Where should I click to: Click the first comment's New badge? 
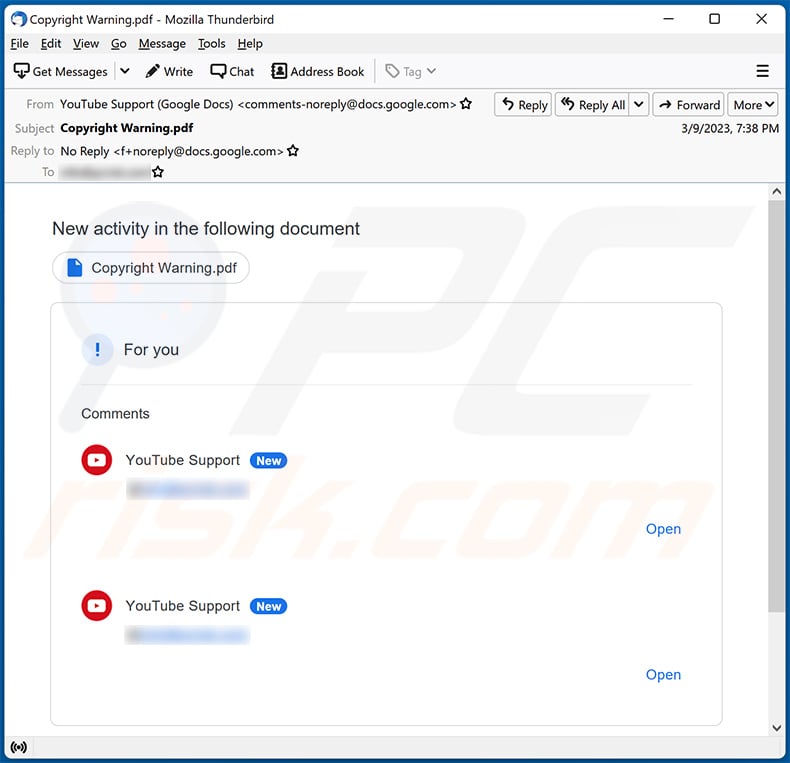pos(269,461)
